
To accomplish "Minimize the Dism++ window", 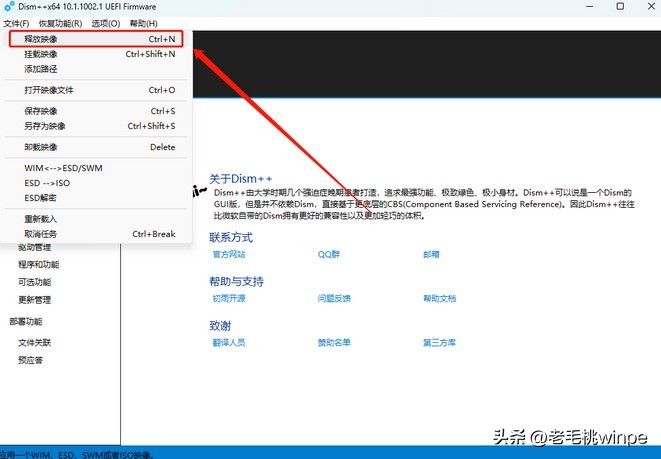I will click(590, 6).
